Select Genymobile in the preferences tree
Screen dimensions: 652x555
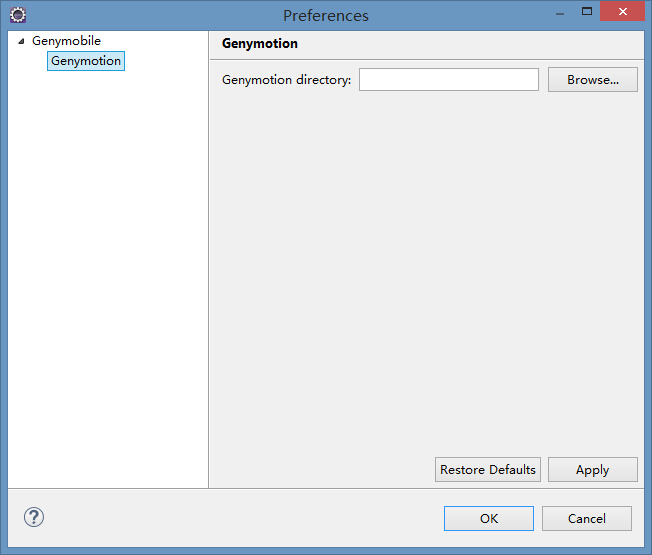point(67,41)
